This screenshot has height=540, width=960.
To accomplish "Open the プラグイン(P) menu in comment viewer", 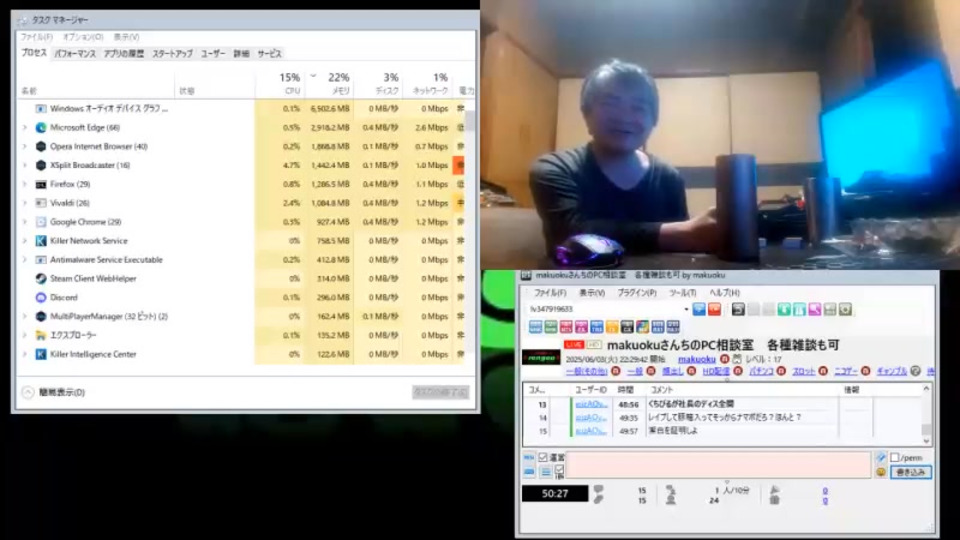I will tap(637, 293).
